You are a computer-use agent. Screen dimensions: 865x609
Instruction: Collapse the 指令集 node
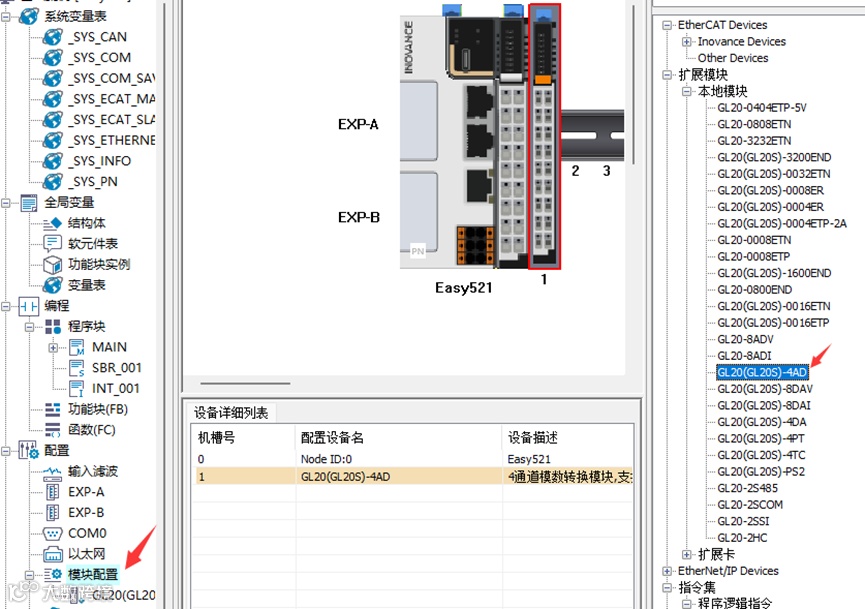(x=667, y=587)
